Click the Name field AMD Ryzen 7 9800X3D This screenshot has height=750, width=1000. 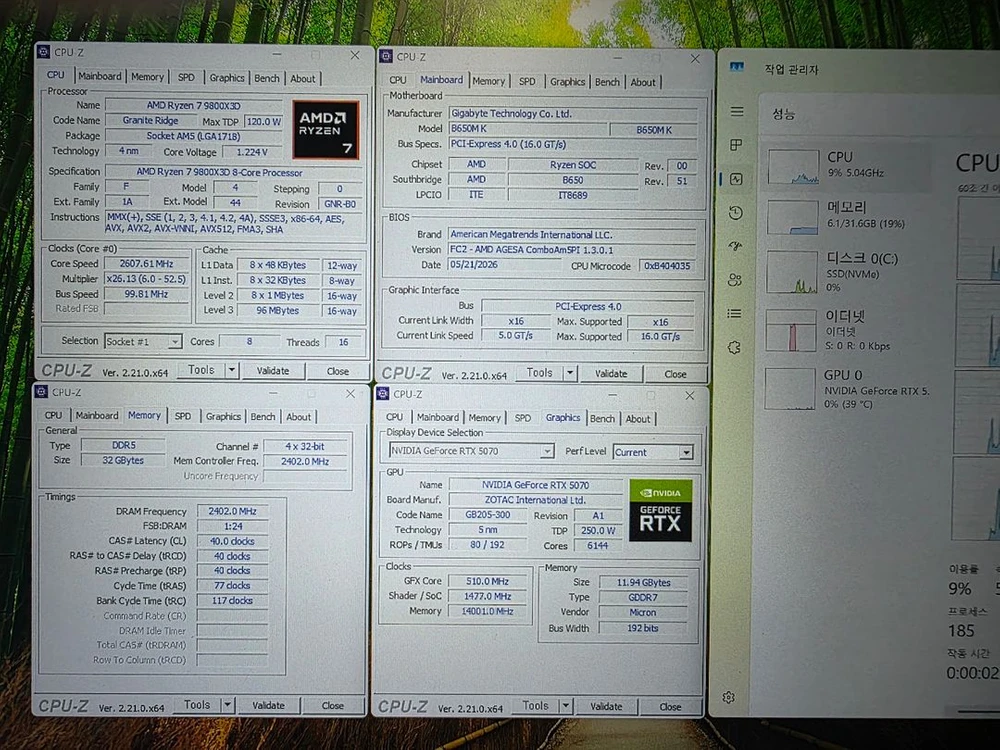tap(194, 105)
